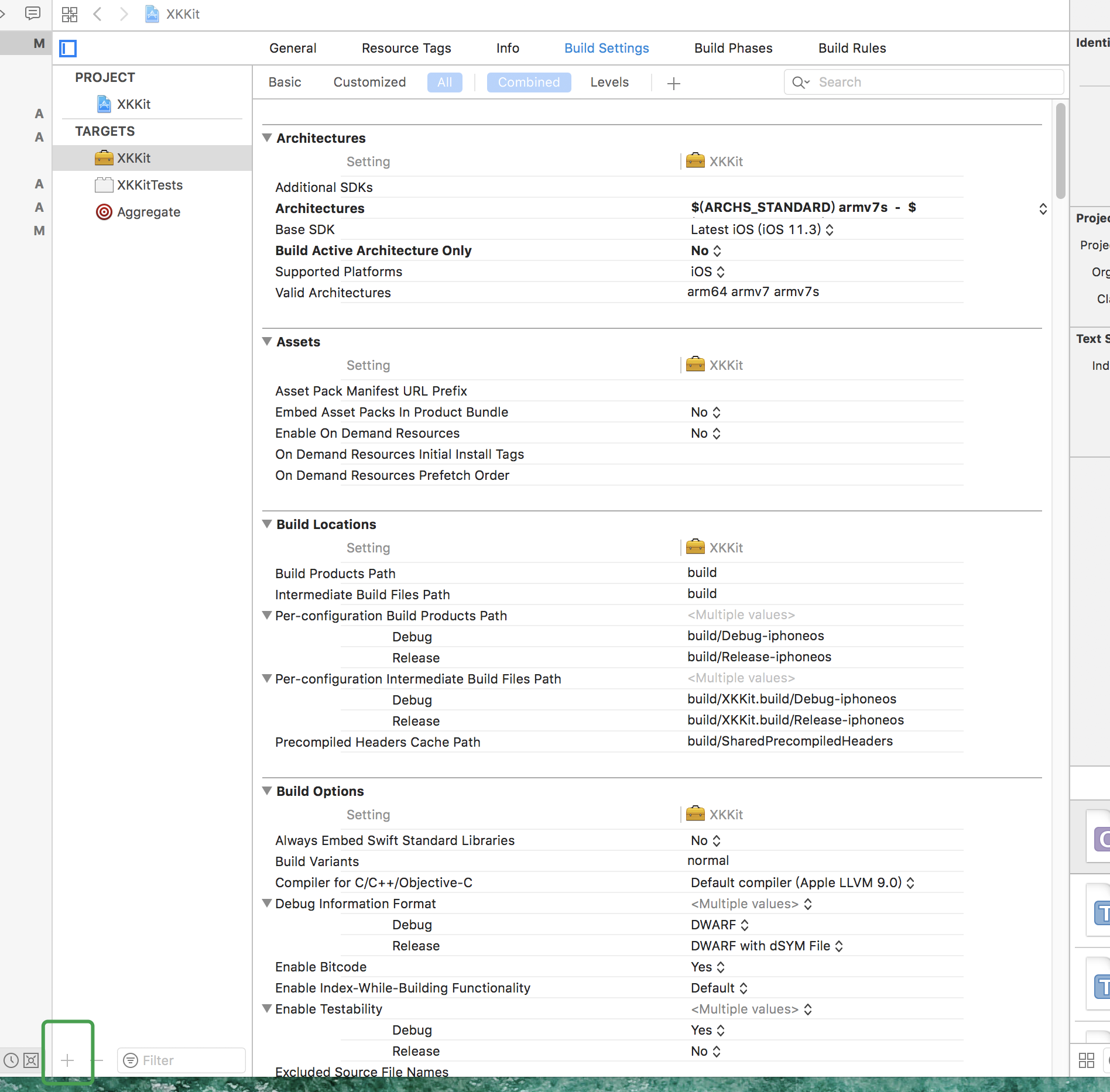Image resolution: width=1110 pixels, height=1092 pixels.
Task: Switch to the General tab
Action: pyautogui.click(x=293, y=48)
